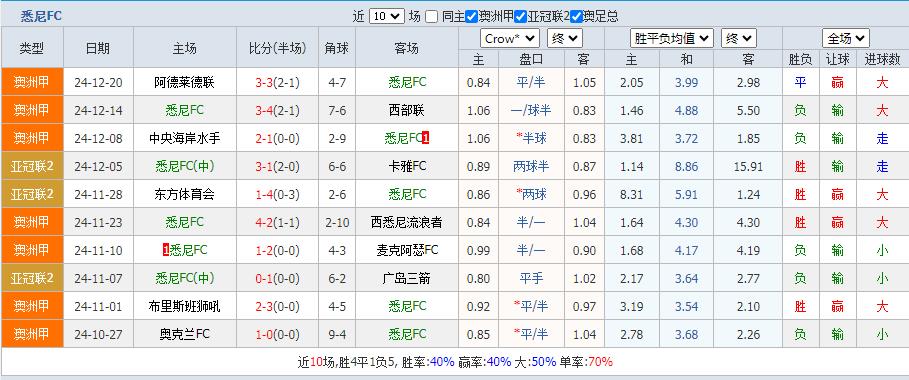Screen dimensions: 909x380
Task: Toggle the 亚冠联2 filter checkbox
Action: click(x=520, y=16)
